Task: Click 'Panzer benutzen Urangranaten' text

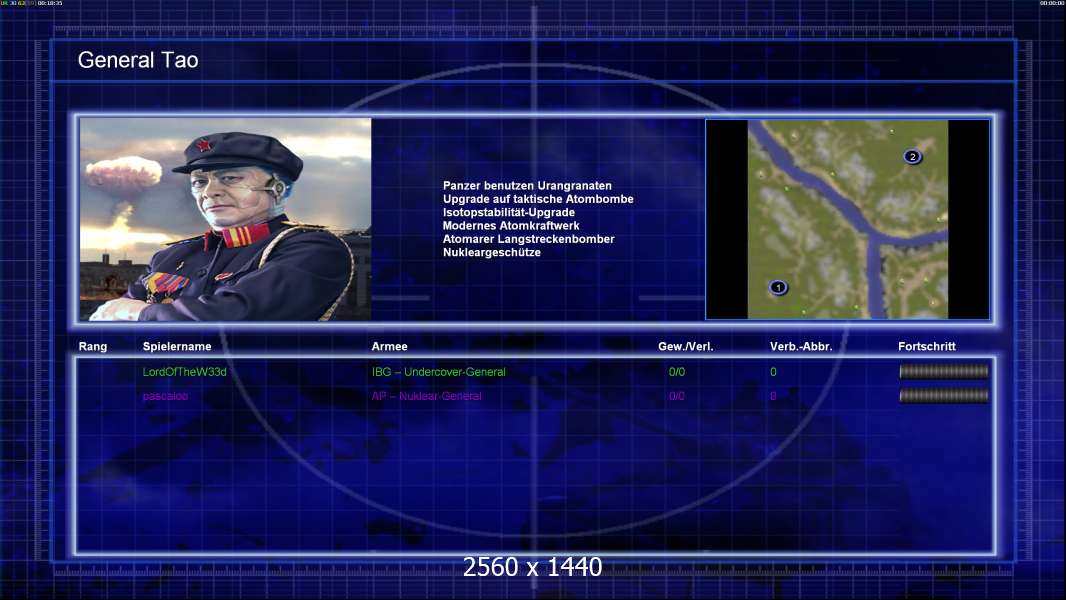Action: [x=527, y=186]
